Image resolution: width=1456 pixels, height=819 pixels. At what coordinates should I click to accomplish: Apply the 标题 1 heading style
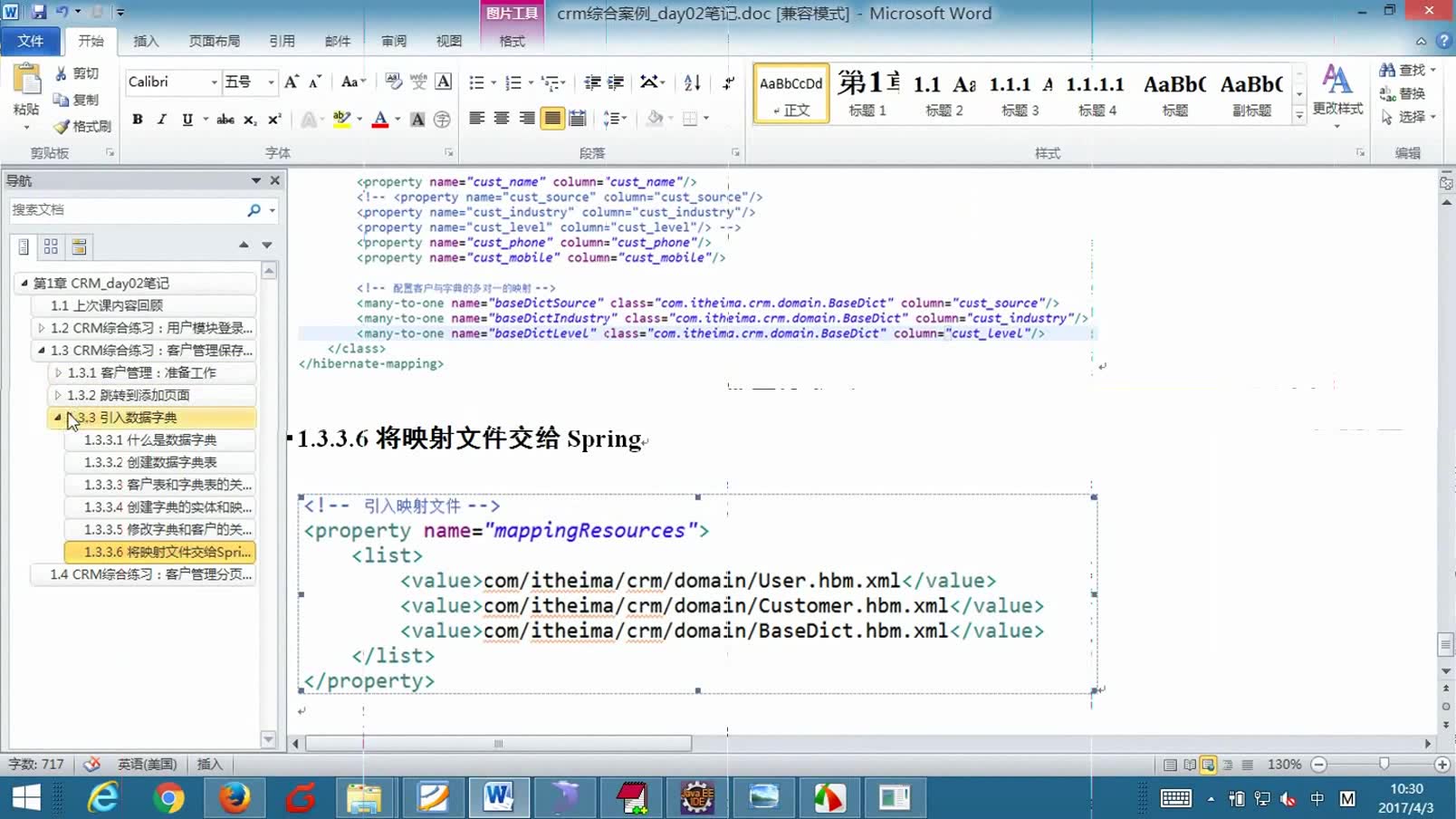[867, 93]
